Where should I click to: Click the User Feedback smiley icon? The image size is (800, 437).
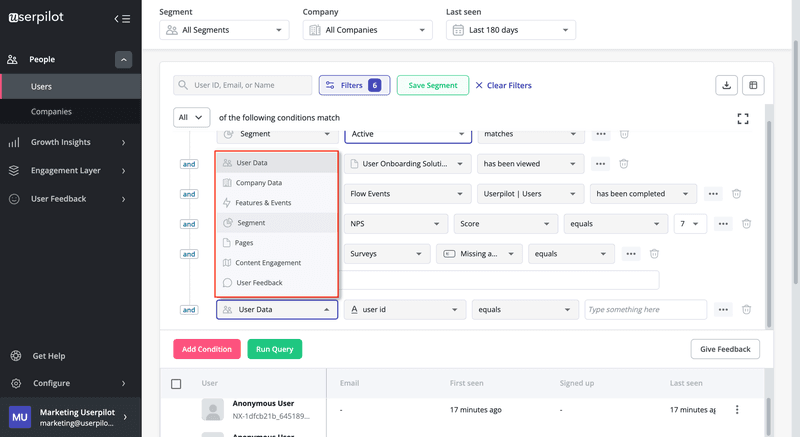[14, 199]
